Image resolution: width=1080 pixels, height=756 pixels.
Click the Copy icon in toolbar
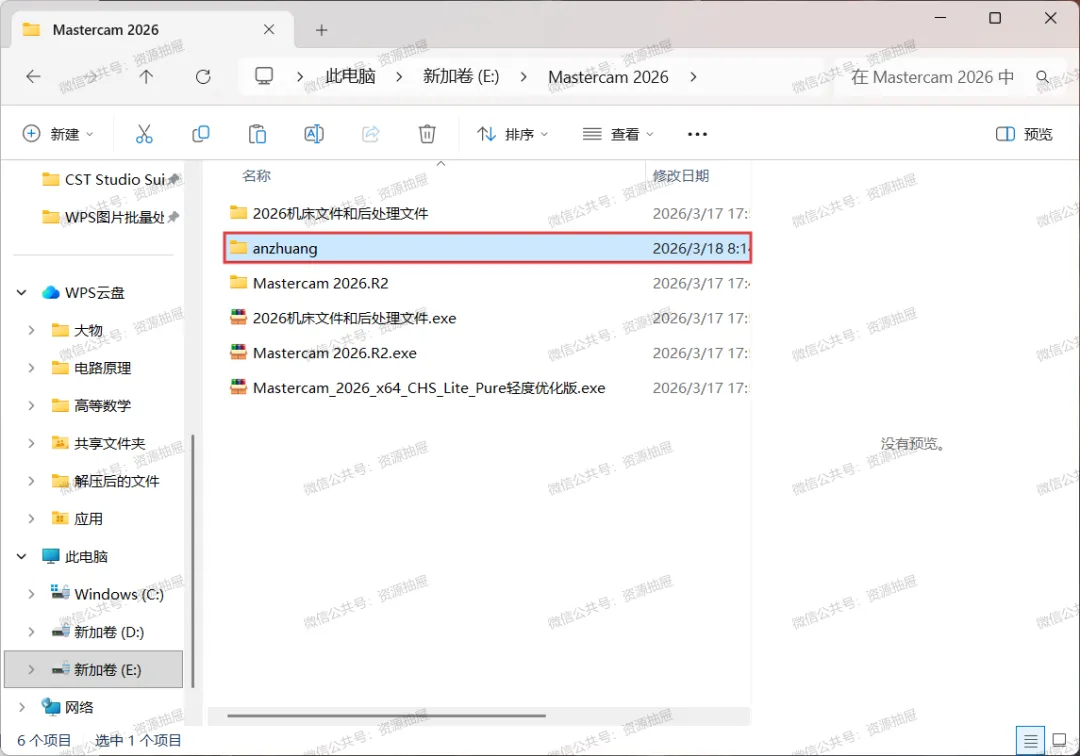tap(200, 134)
